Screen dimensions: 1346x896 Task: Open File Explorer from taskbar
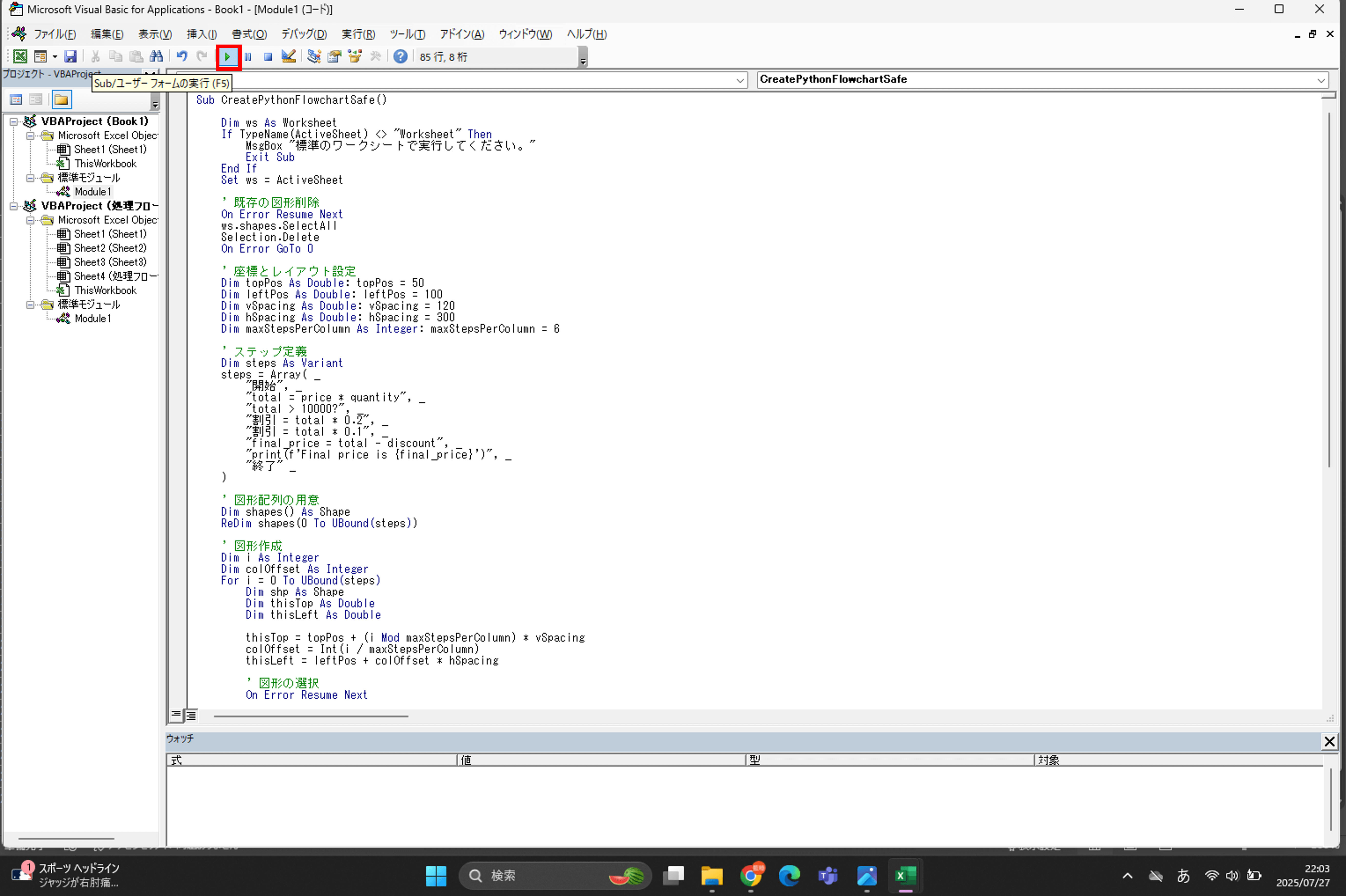point(712,876)
